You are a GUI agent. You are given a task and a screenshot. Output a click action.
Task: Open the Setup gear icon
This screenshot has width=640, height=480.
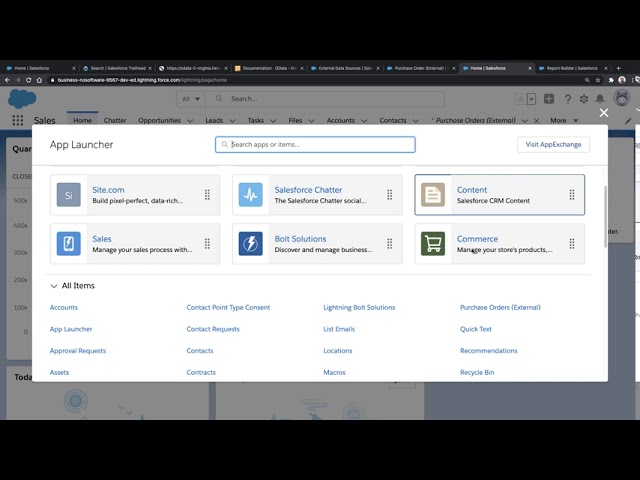click(x=584, y=99)
